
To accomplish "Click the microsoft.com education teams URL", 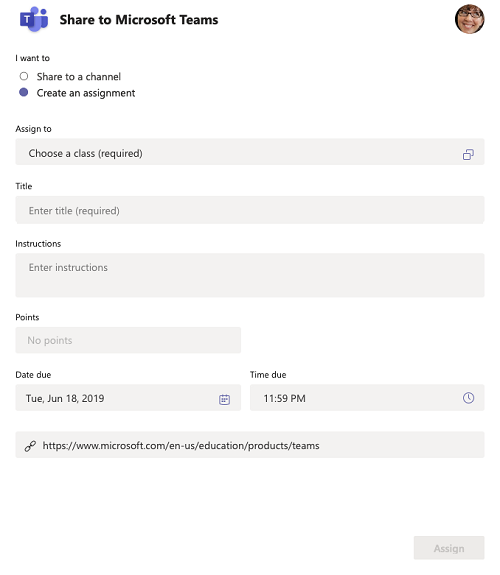I will [x=181, y=446].
